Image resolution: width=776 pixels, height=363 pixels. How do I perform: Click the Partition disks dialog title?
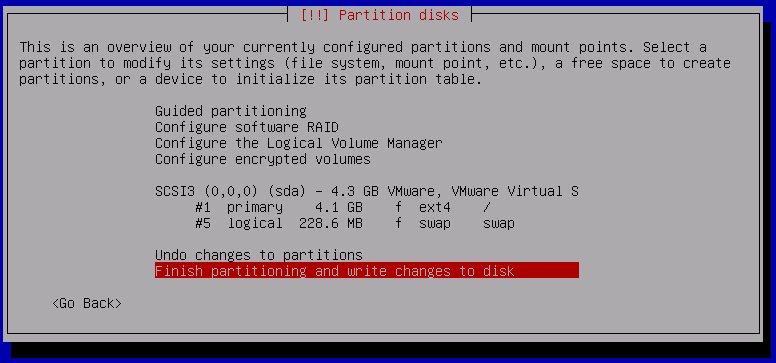[380, 15]
